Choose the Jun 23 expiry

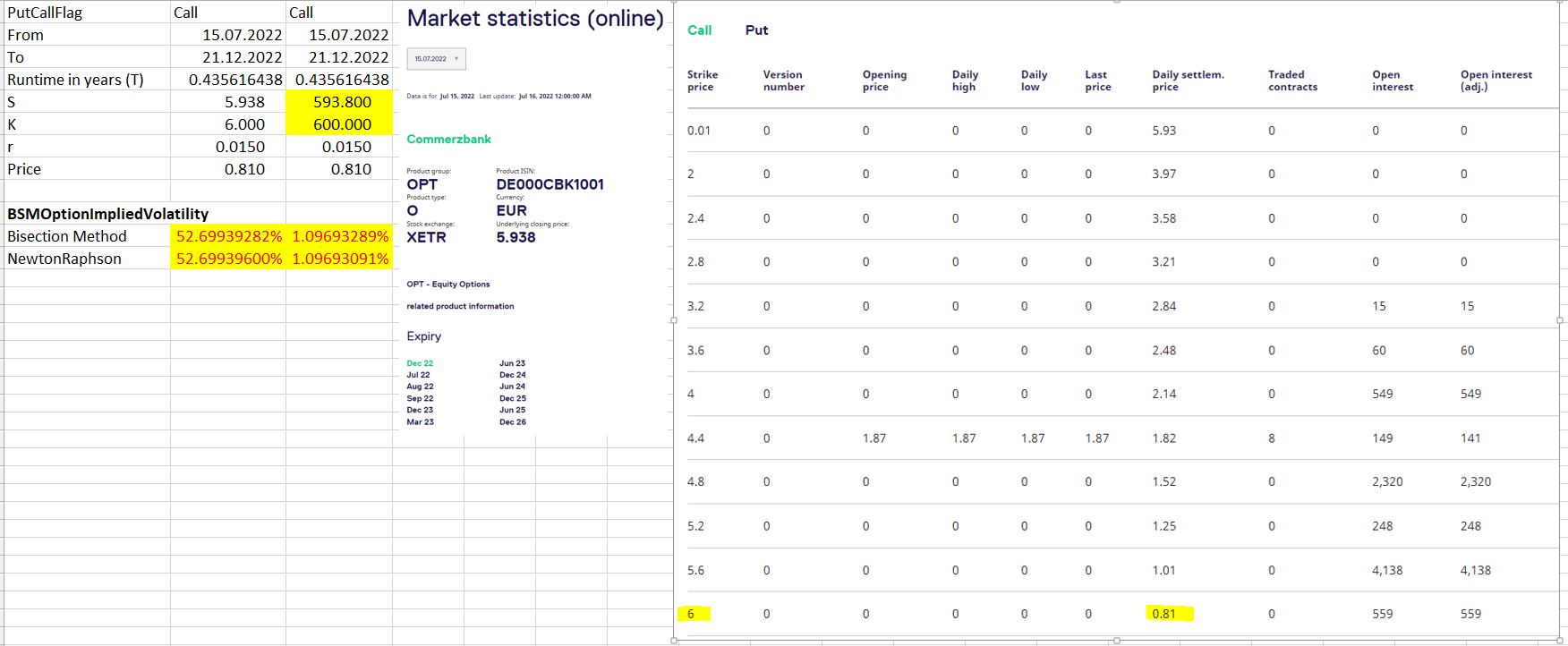click(512, 363)
